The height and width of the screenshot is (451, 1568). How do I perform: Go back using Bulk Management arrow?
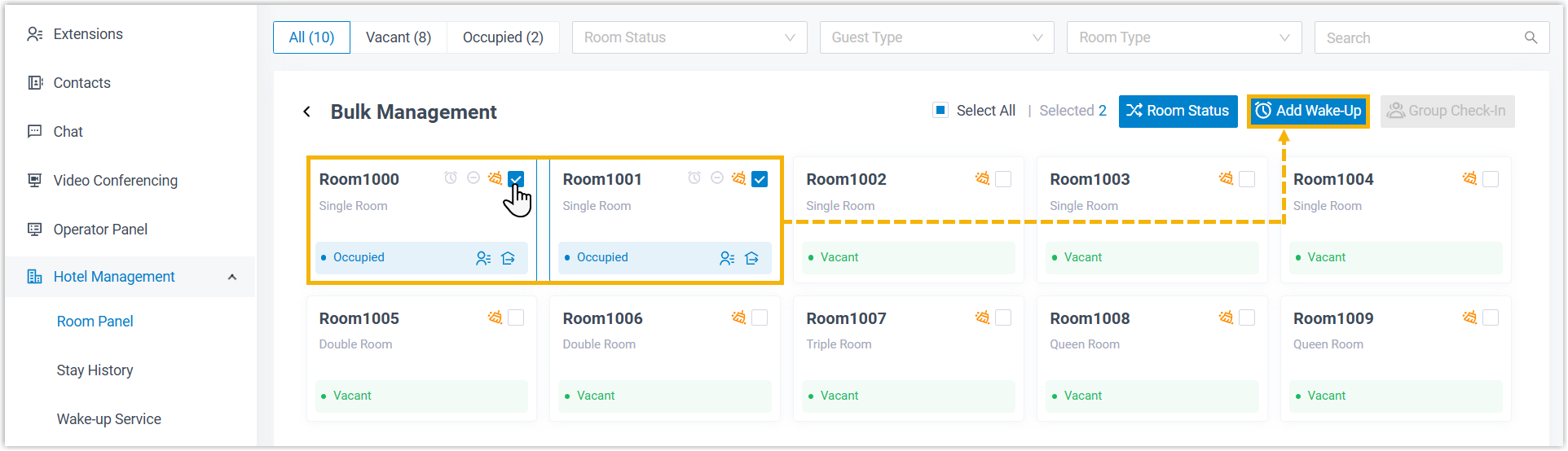pos(307,112)
